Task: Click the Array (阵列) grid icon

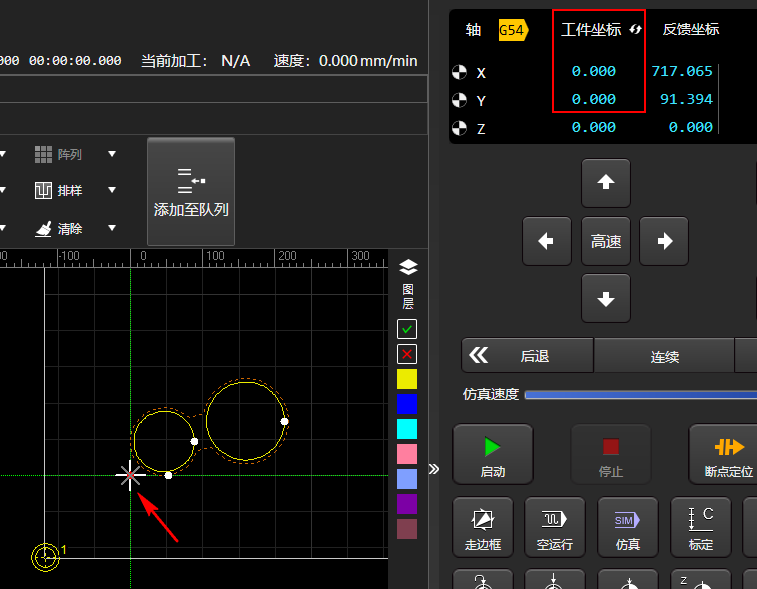Action: point(43,154)
